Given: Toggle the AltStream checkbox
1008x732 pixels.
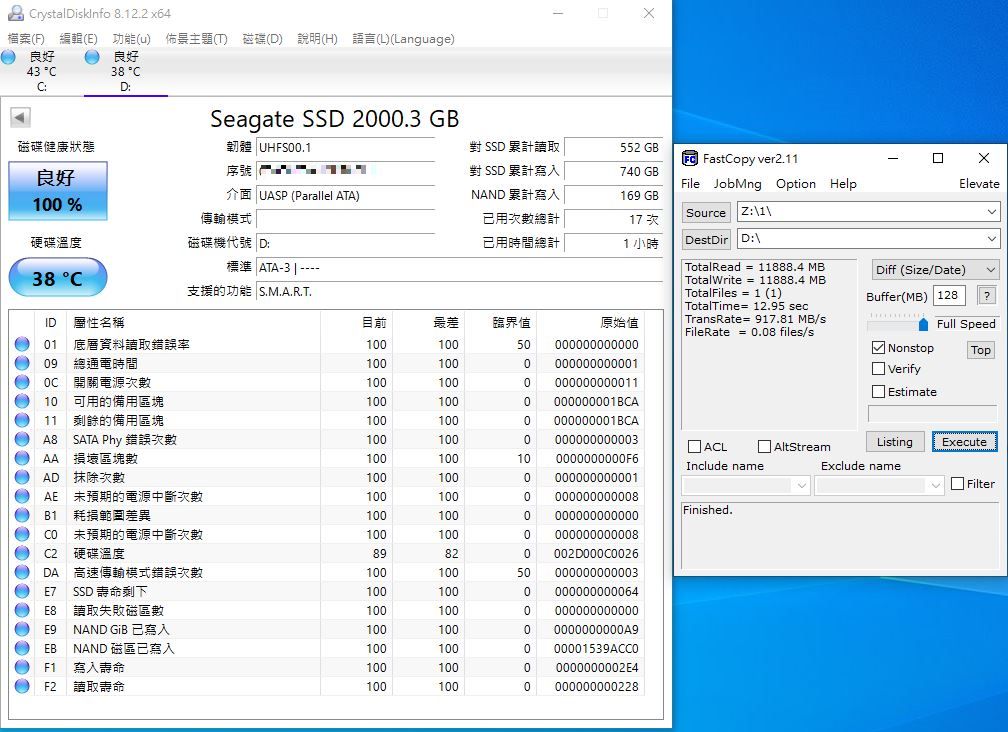Looking at the screenshot, I should [764, 447].
